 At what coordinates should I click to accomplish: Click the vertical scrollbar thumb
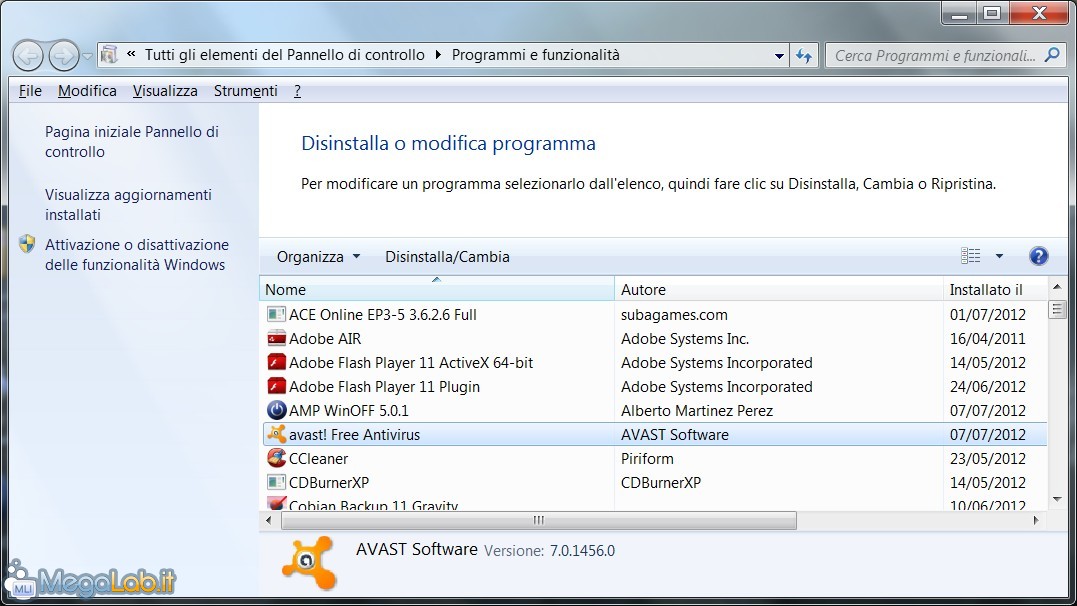(1057, 309)
